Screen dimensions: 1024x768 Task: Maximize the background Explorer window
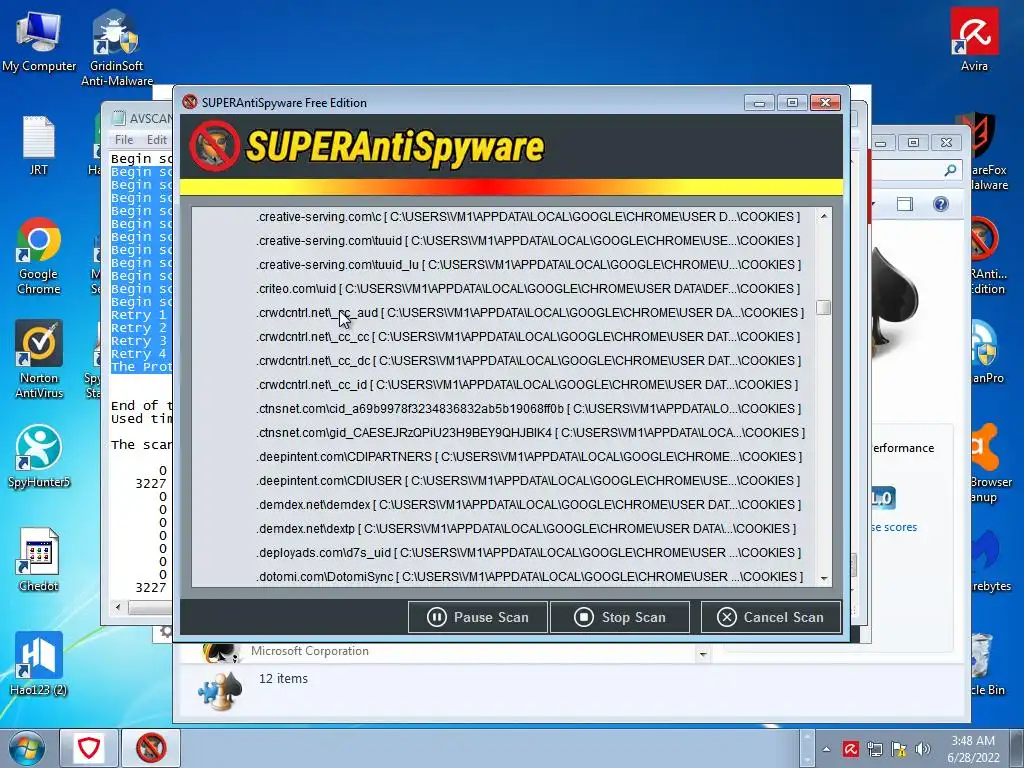(913, 142)
